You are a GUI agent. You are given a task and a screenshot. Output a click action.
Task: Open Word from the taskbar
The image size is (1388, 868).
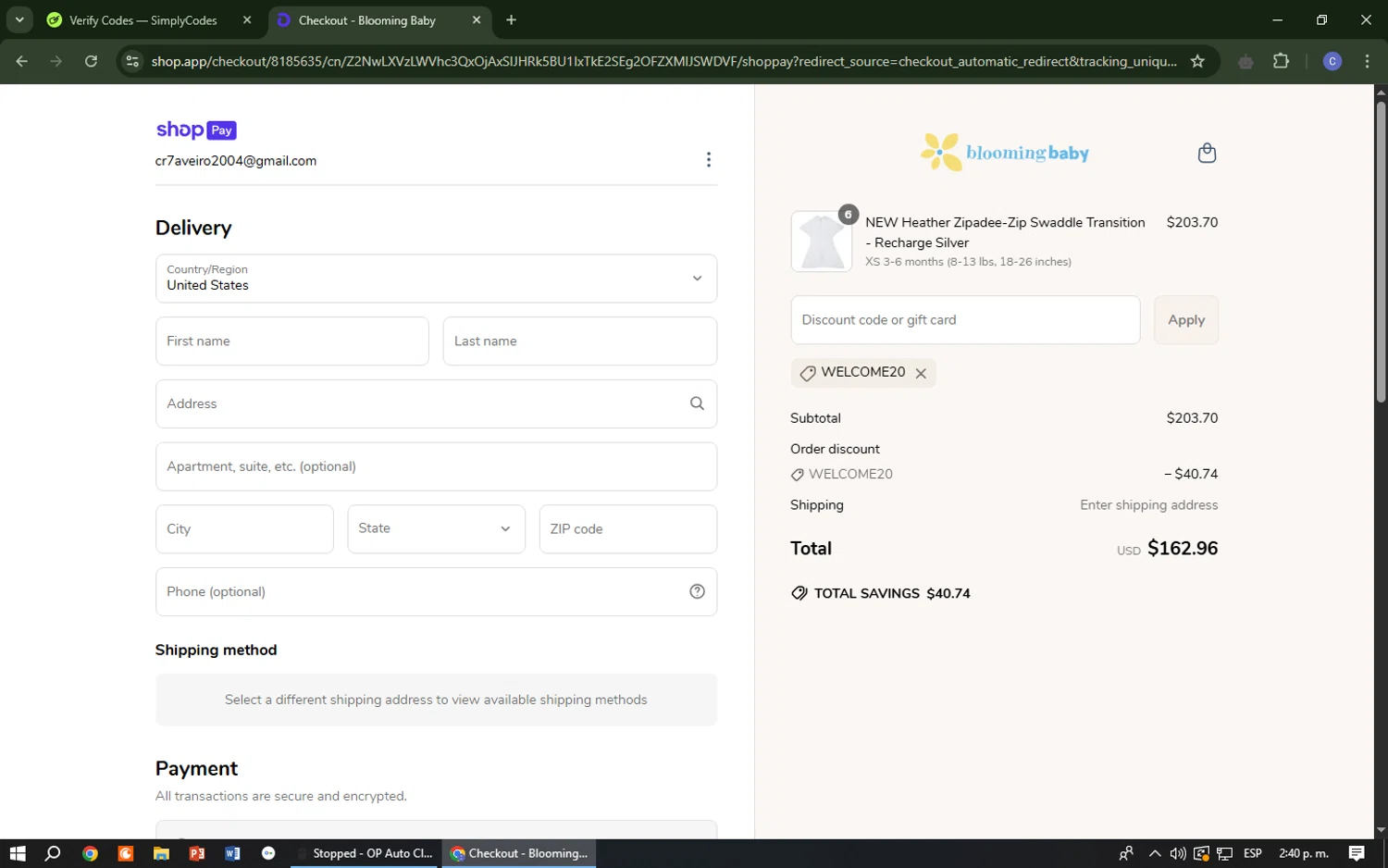232,853
